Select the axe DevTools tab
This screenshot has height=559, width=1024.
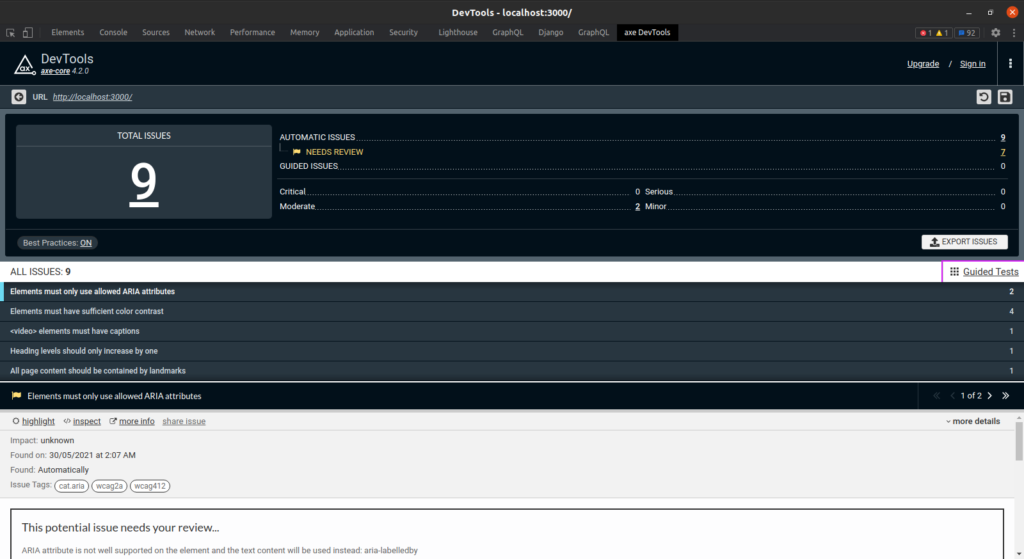pos(647,33)
